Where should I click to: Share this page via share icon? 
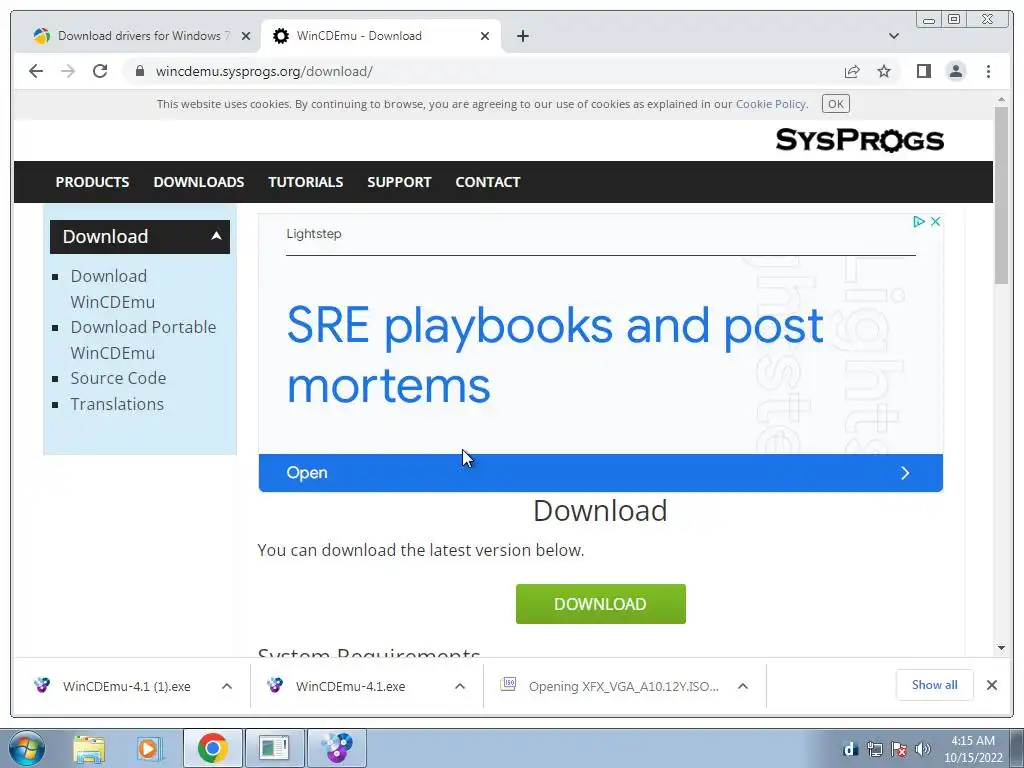pyautogui.click(x=852, y=71)
